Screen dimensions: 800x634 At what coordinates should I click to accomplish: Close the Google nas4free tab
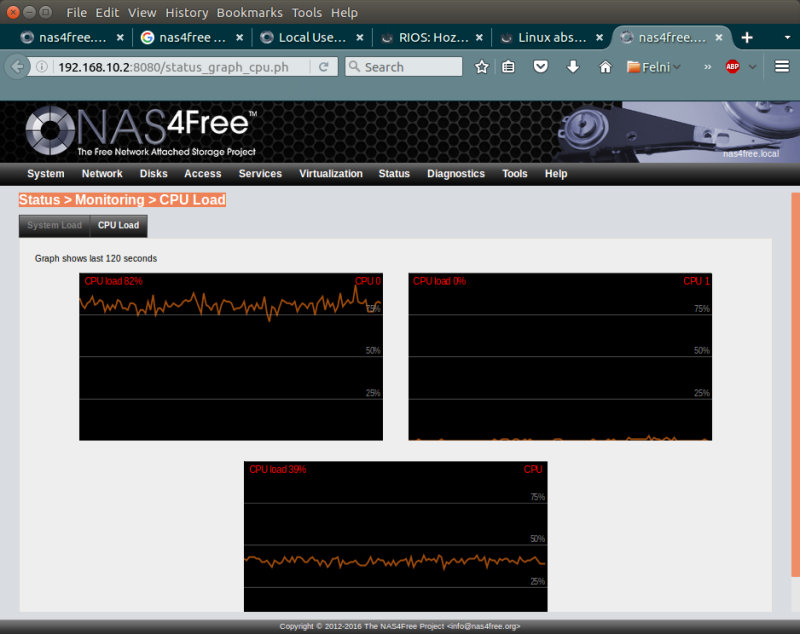[x=239, y=37]
